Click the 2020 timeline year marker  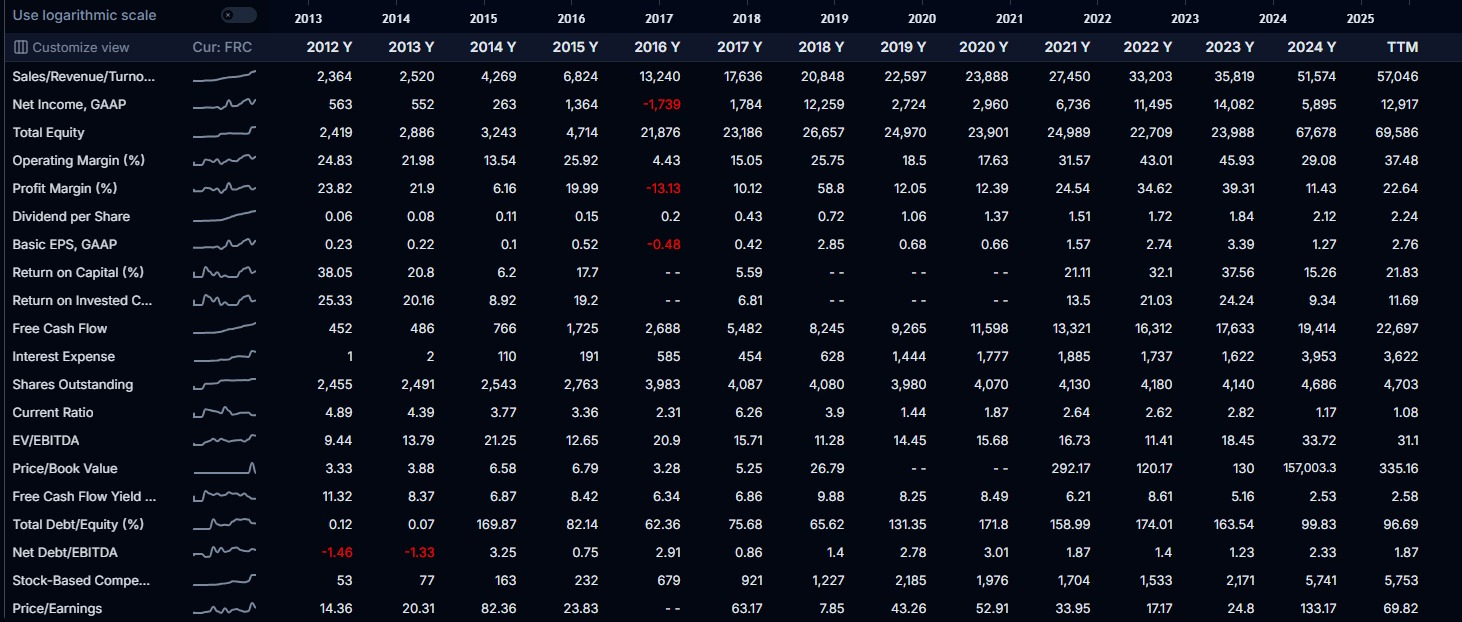coord(922,19)
